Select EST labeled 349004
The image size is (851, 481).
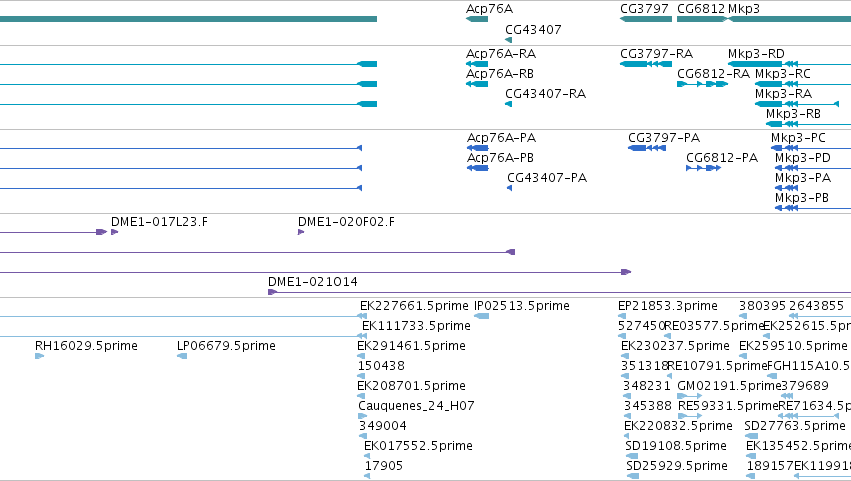click(383, 427)
